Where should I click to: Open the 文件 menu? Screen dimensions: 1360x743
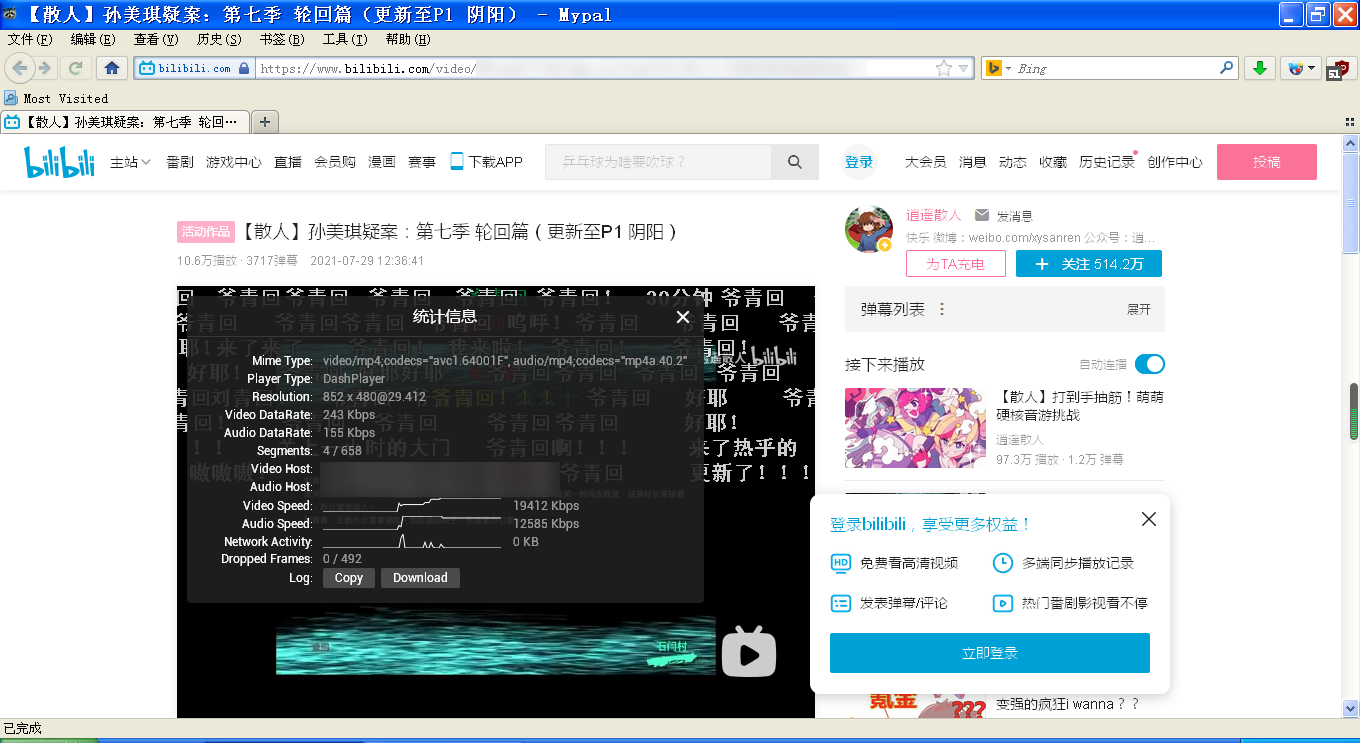(x=30, y=40)
